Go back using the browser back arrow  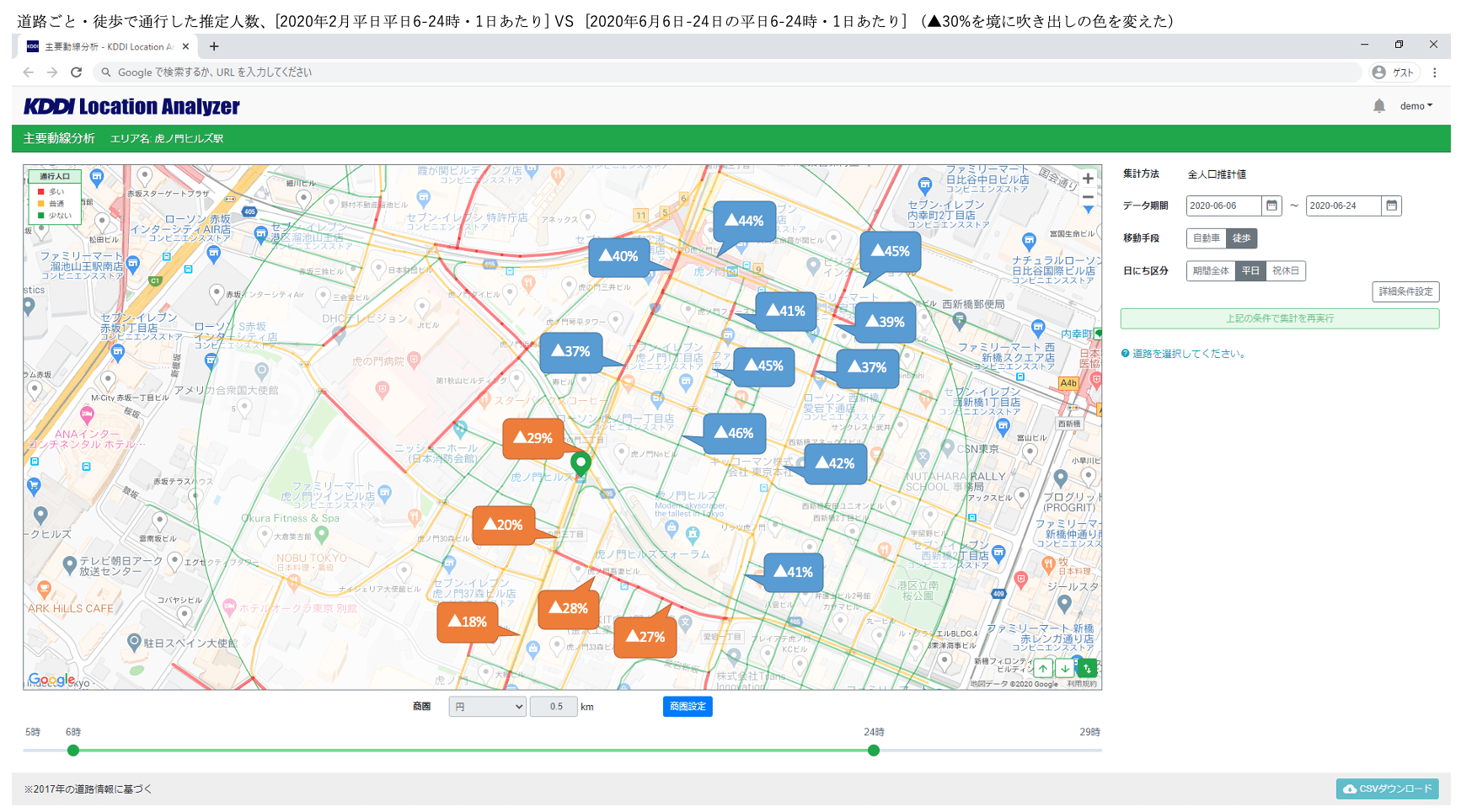28,72
